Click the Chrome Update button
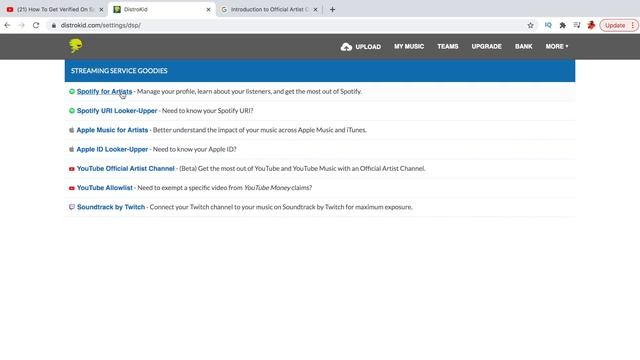Screen dimensions: 640x360 click(615, 25)
